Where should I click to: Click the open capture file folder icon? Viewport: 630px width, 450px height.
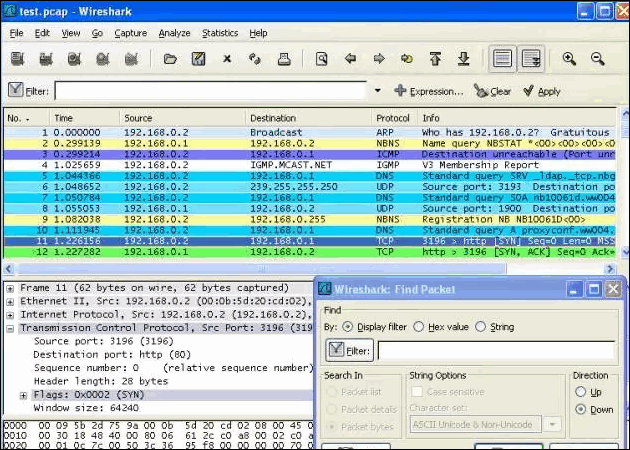(170, 59)
